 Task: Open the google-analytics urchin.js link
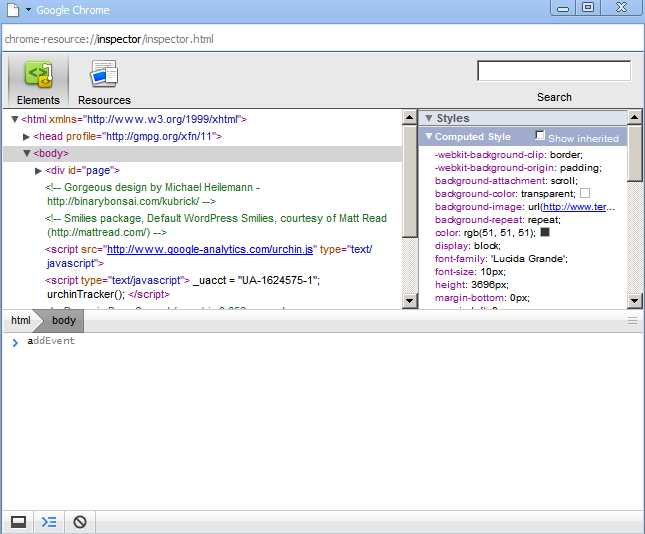(x=210, y=249)
